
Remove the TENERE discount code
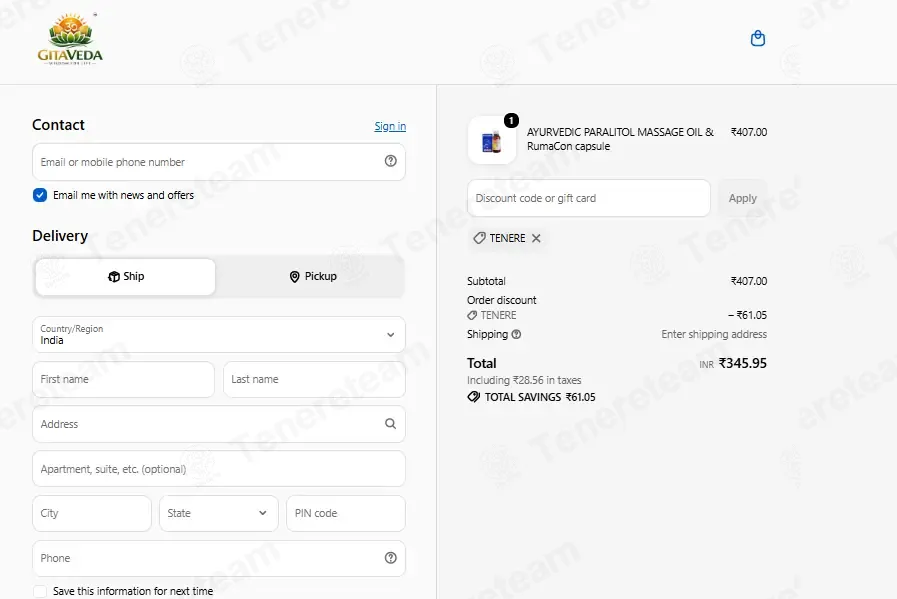point(536,238)
